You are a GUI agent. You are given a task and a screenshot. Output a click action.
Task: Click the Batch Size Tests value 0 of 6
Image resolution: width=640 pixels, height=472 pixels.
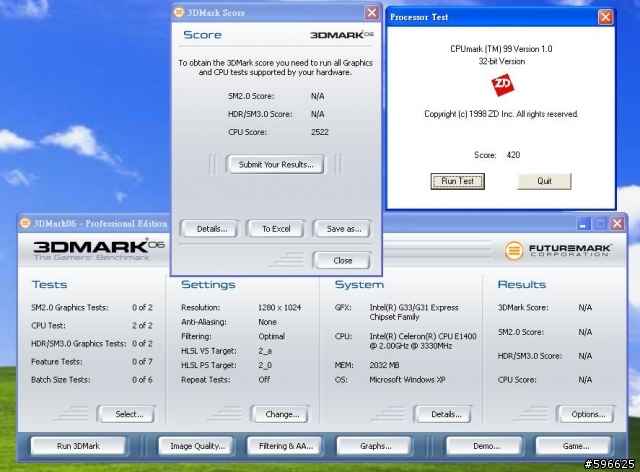point(142,379)
